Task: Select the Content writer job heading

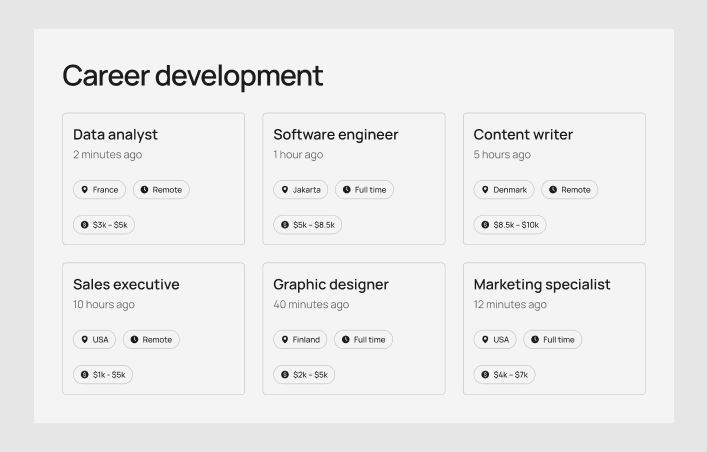Action: click(x=523, y=135)
